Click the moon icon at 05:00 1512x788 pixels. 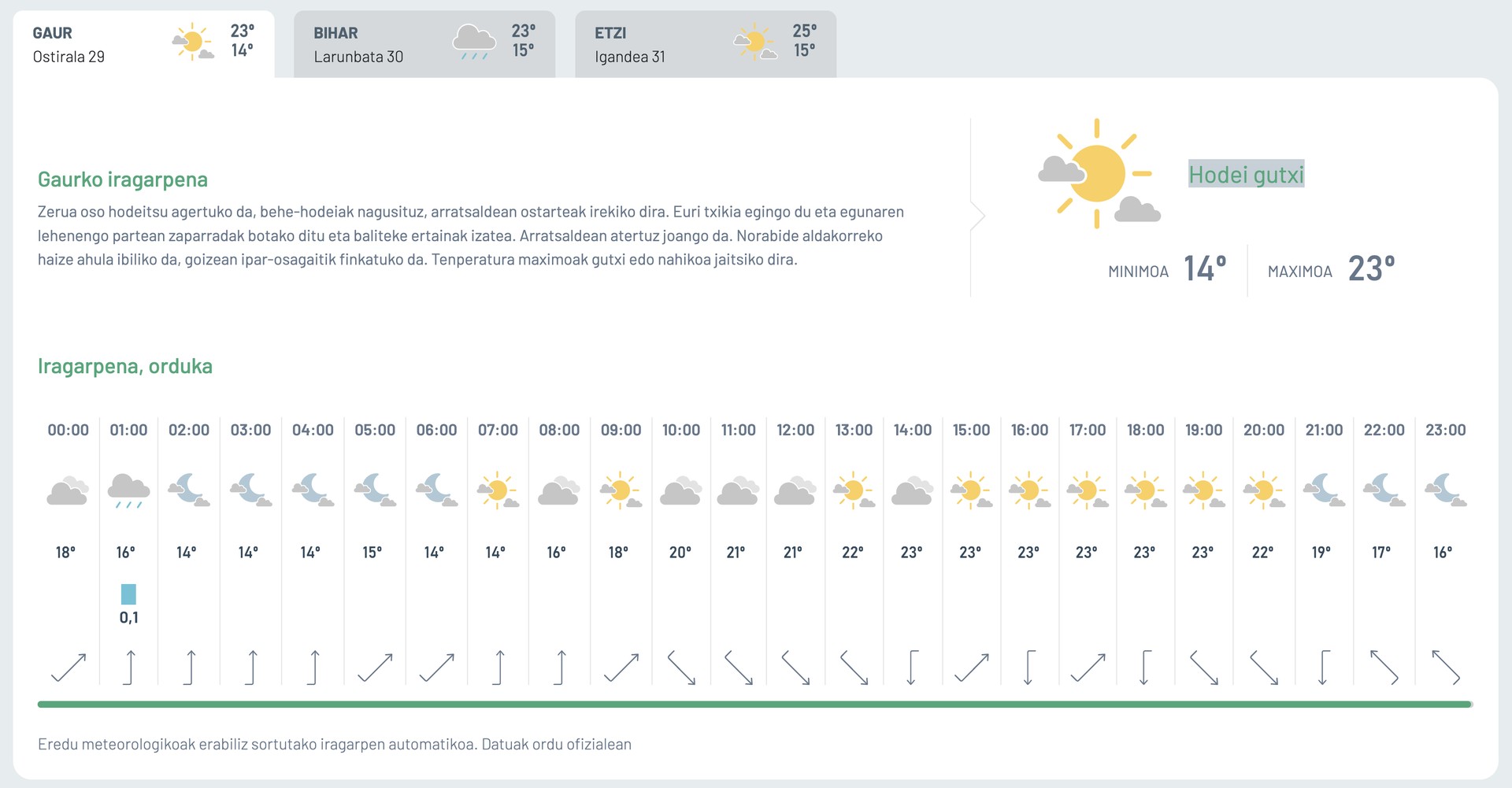(375, 490)
